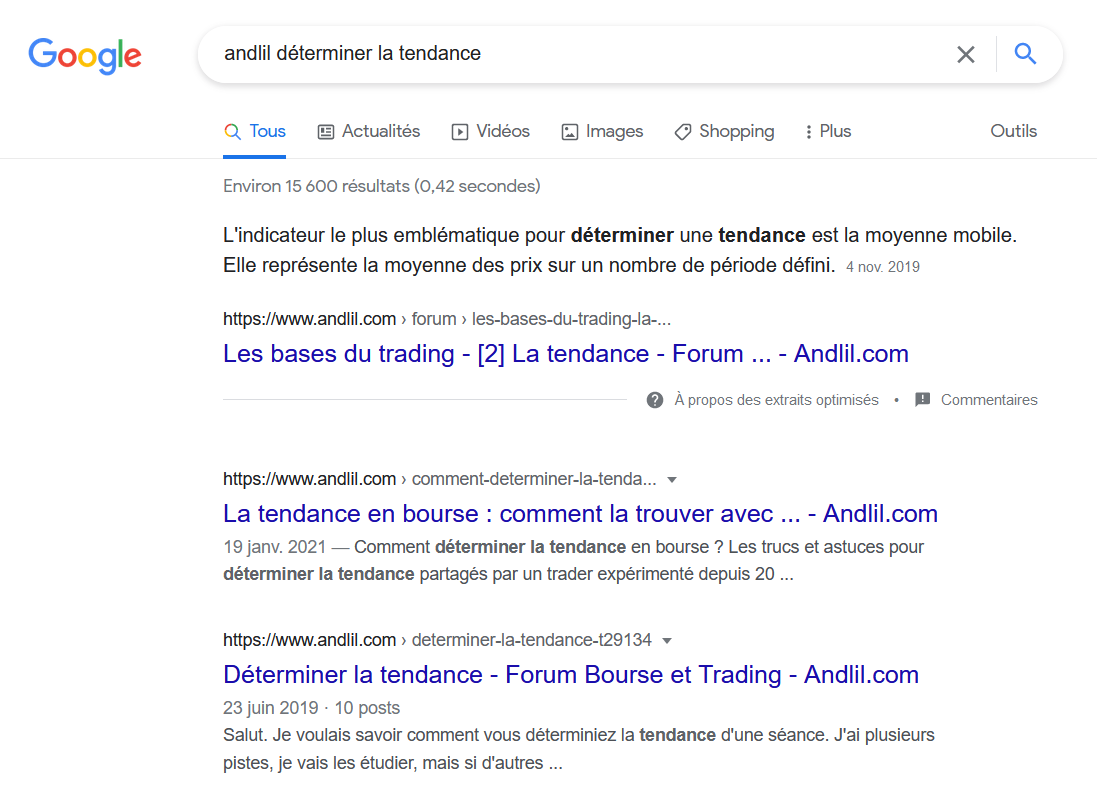Expand arrow next to comment-determiner-la-tenda... URL
The height and width of the screenshot is (800, 1097).
click(672, 479)
